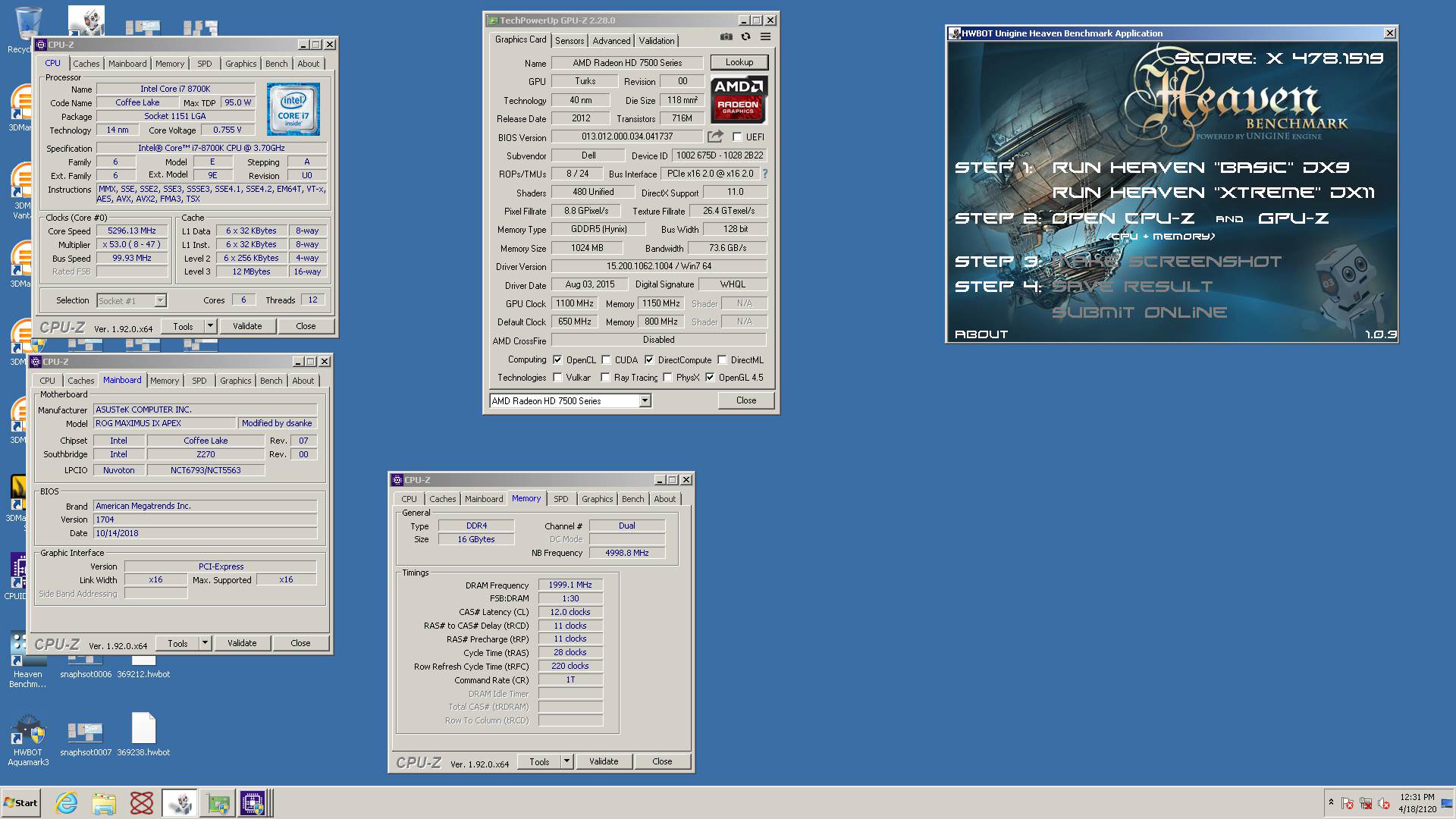This screenshot has width=1456, height=819.
Task: Click the AMD Radeon Graphics logo
Action: [x=739, y=99]
